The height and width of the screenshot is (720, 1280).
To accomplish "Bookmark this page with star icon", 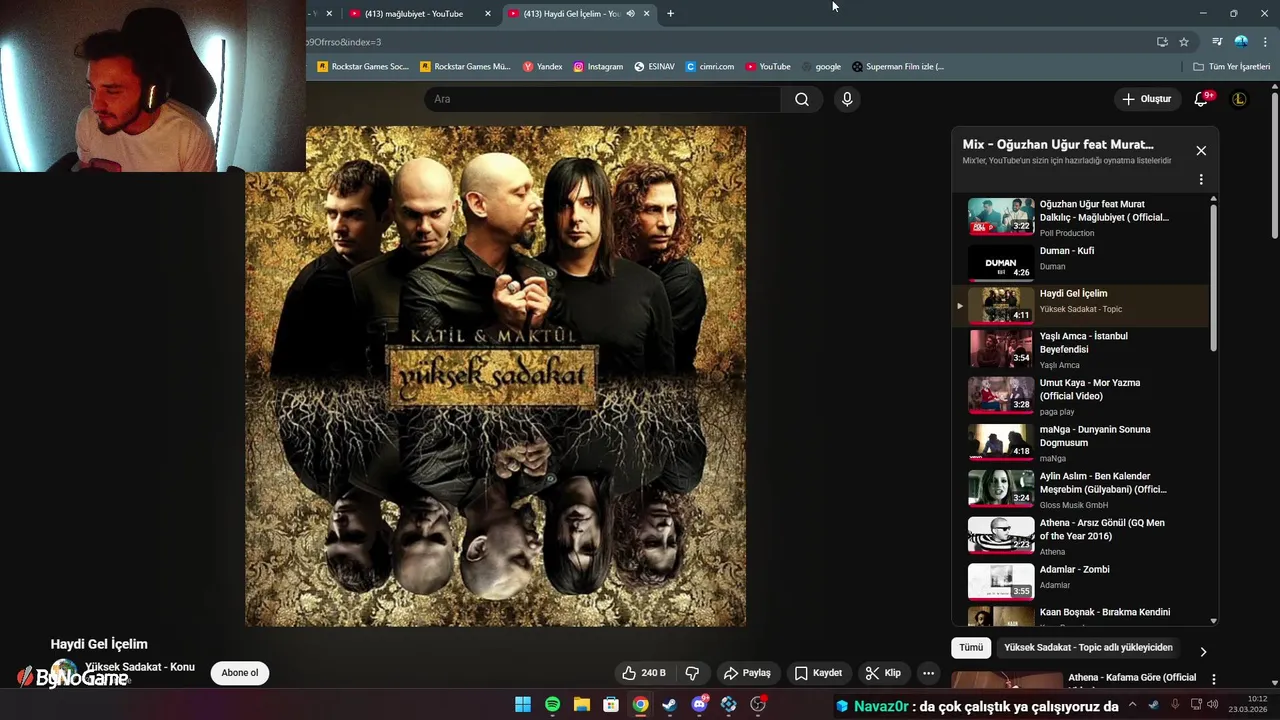I will 1184,42.
